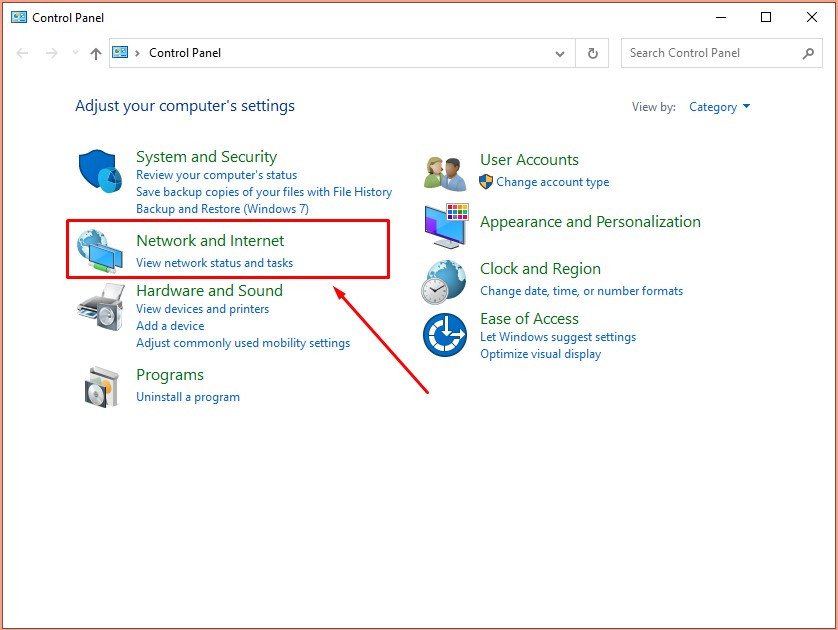838x630 pixels.
Task: Click the Hardware and Sound printer icon
Action: click(100, 308)
